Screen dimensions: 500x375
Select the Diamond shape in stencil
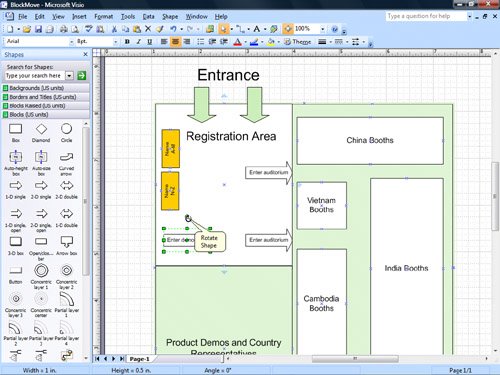[x=41, y=133]
